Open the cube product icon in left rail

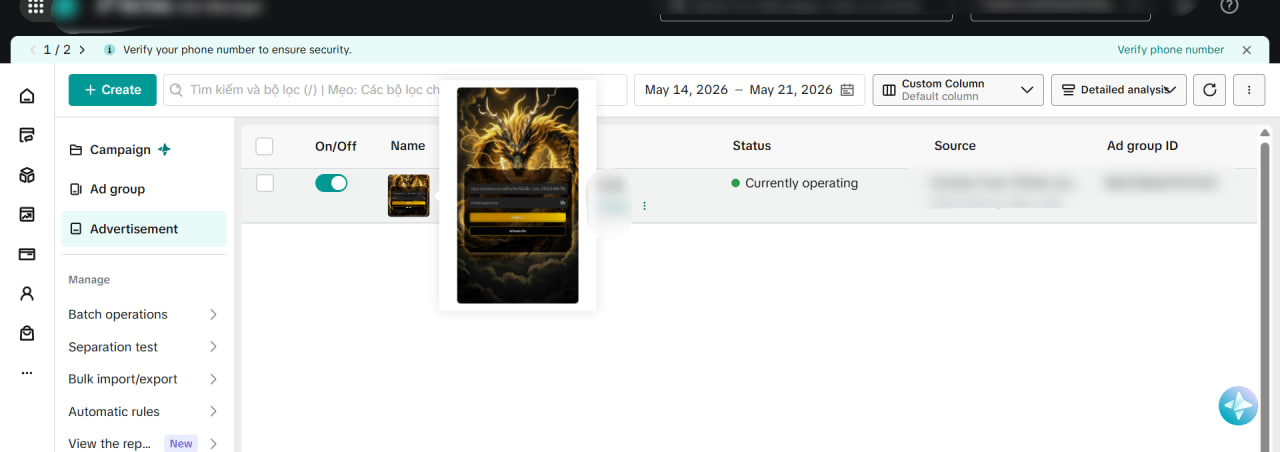pyautogui.click(x=27, y=175)
